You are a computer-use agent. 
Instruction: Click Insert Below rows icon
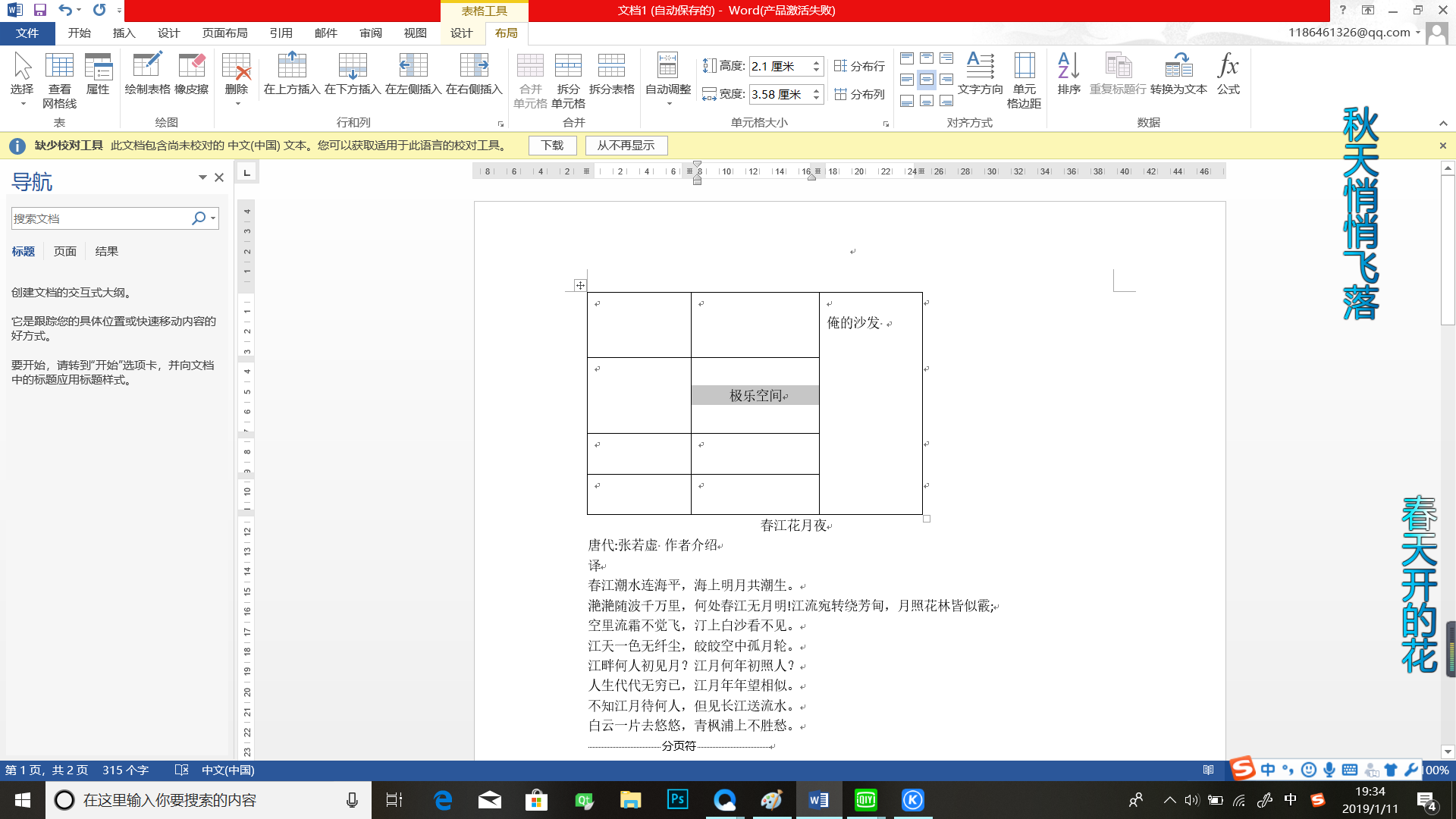pos(353,74)
